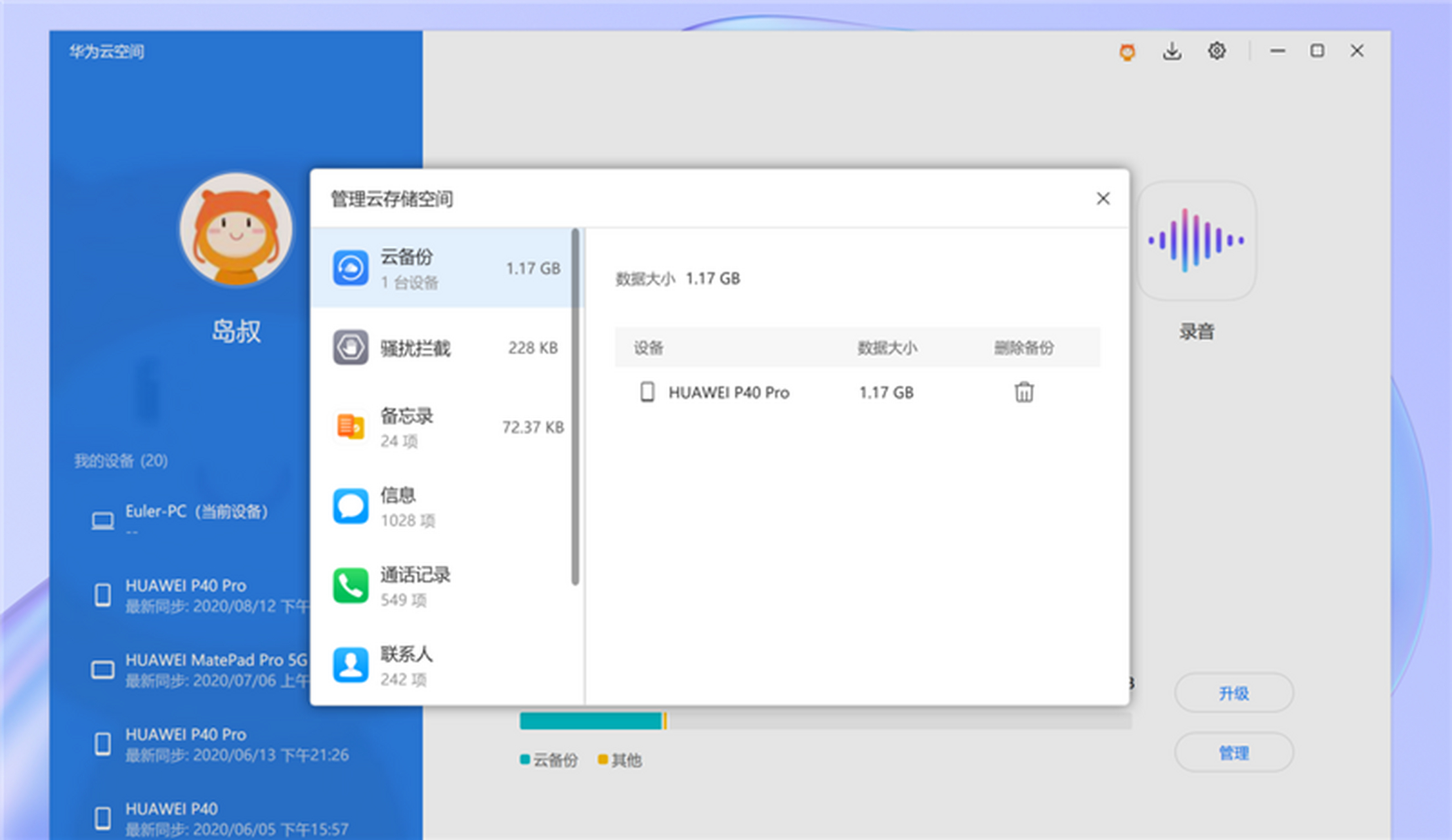Click phone icon of HUAWEI P40 synced 2020/06/05
Viewport: 1452px width, 840px height.
tap(103, 818)
